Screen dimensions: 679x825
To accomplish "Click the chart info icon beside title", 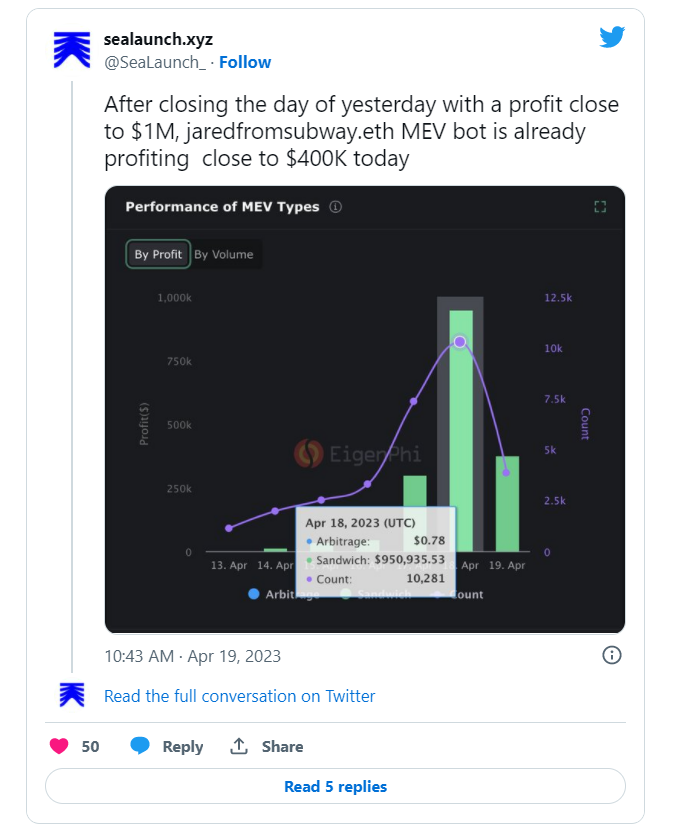I will click(336, 207).
